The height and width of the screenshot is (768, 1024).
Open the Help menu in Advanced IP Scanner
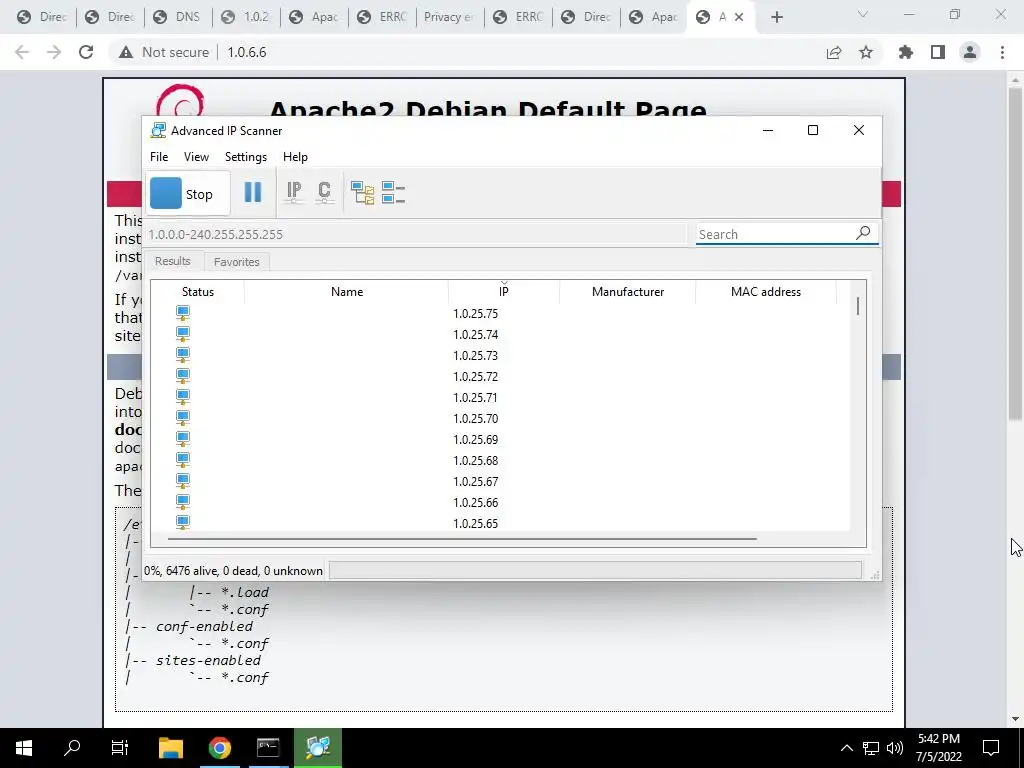295,157
